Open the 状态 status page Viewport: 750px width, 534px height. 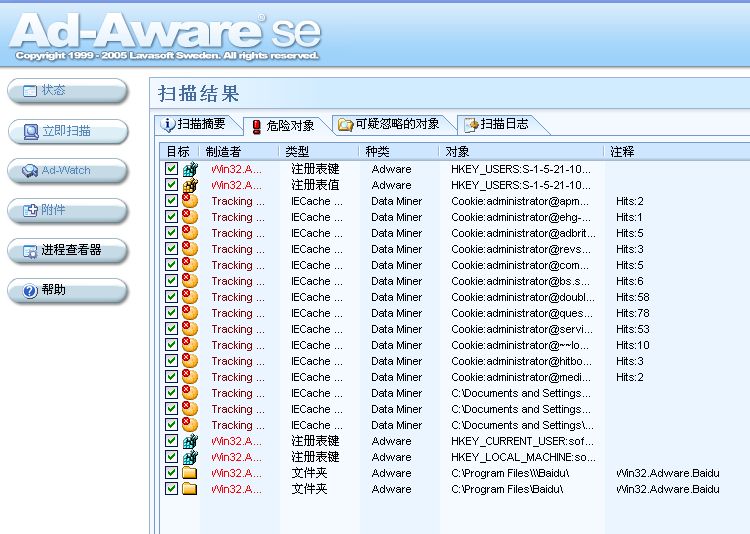click(x=68, y=91)
